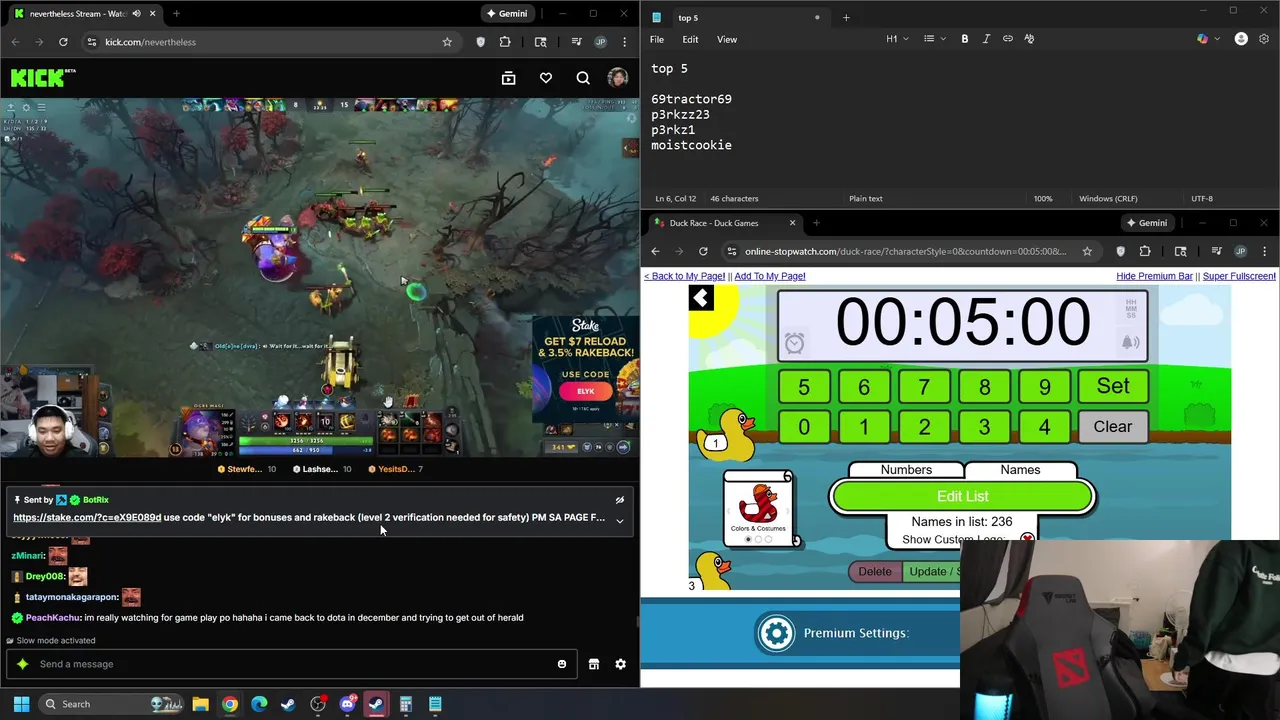This screenshot has width=1280, height=720.
Task: Open Extensions puzzle icon in Kick browser window
Action: click(x=505, y=42)
